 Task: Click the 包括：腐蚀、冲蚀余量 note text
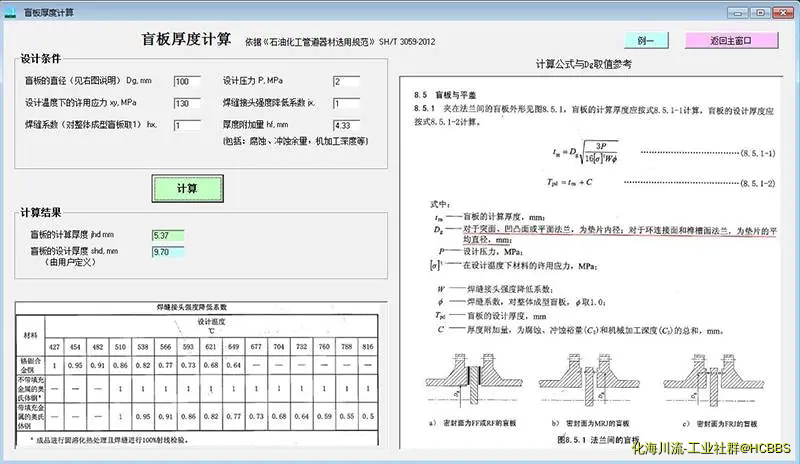(x=295, y=141)
